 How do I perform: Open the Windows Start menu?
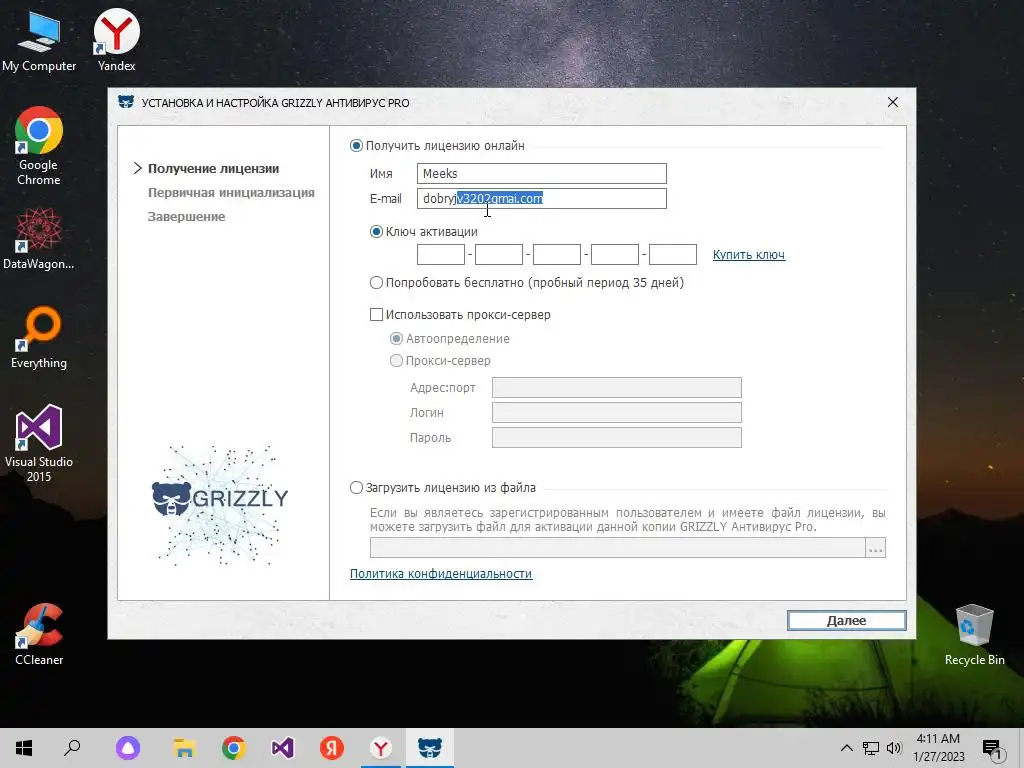pyautogui.click(x=24, y=748)
